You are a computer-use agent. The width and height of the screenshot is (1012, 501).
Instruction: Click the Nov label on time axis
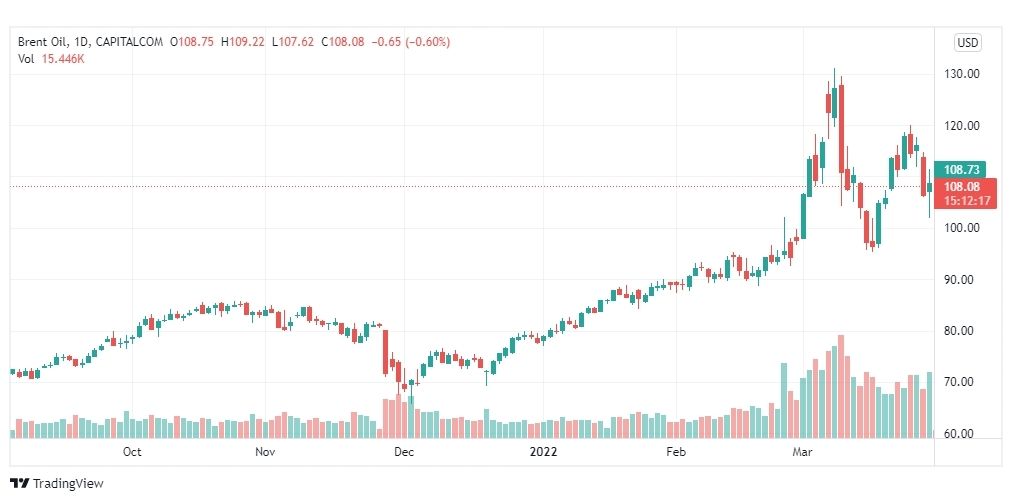click(x=265, y=451)
